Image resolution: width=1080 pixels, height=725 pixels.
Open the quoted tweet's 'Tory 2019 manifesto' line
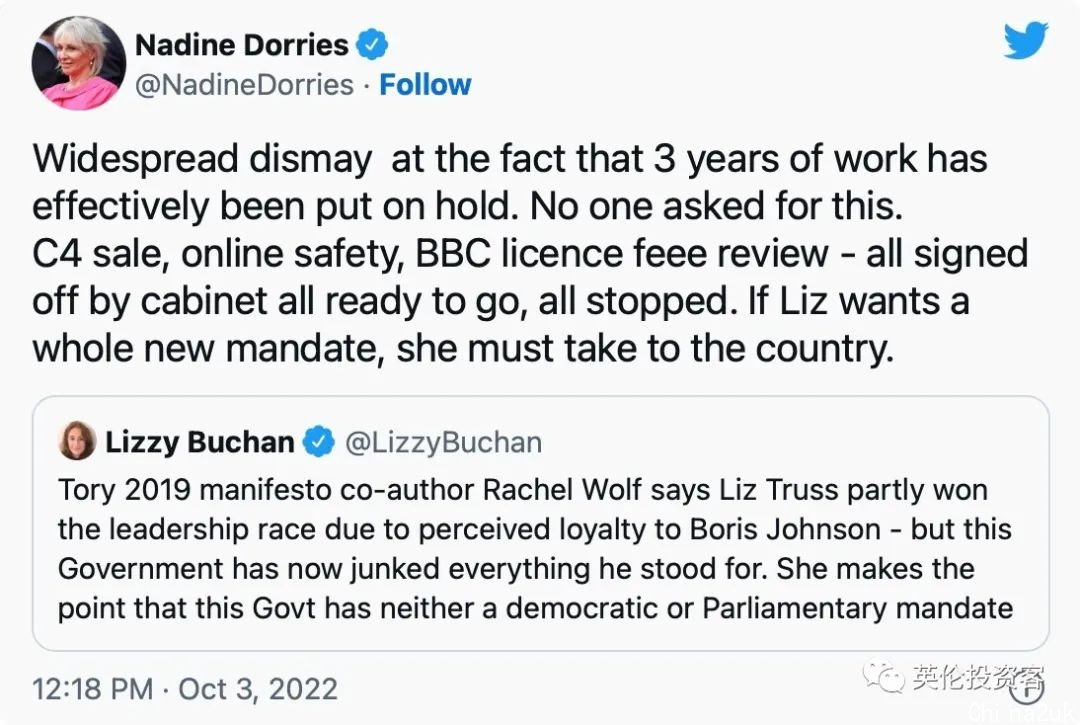pos(522,490)
